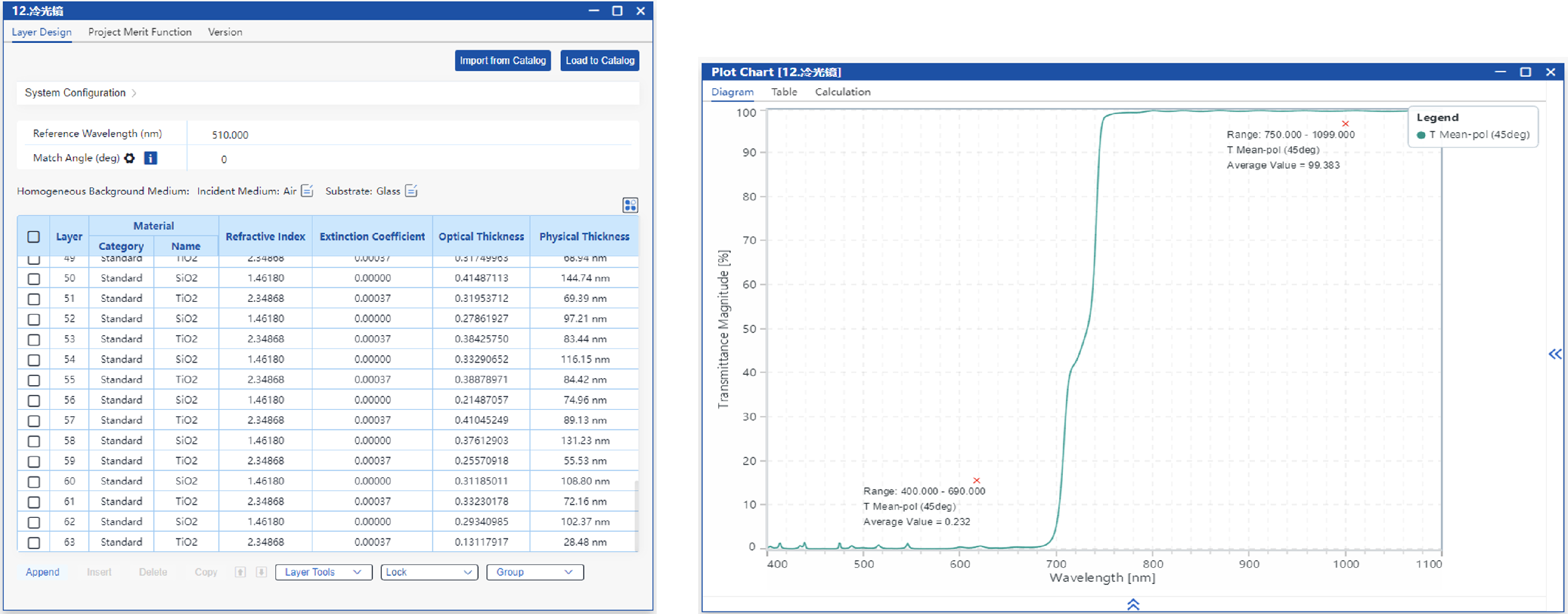Viewport: 1568px width, 614px height.
Task: Check the layer 50 SiO2 checkbox
Action: coord(33,278)
